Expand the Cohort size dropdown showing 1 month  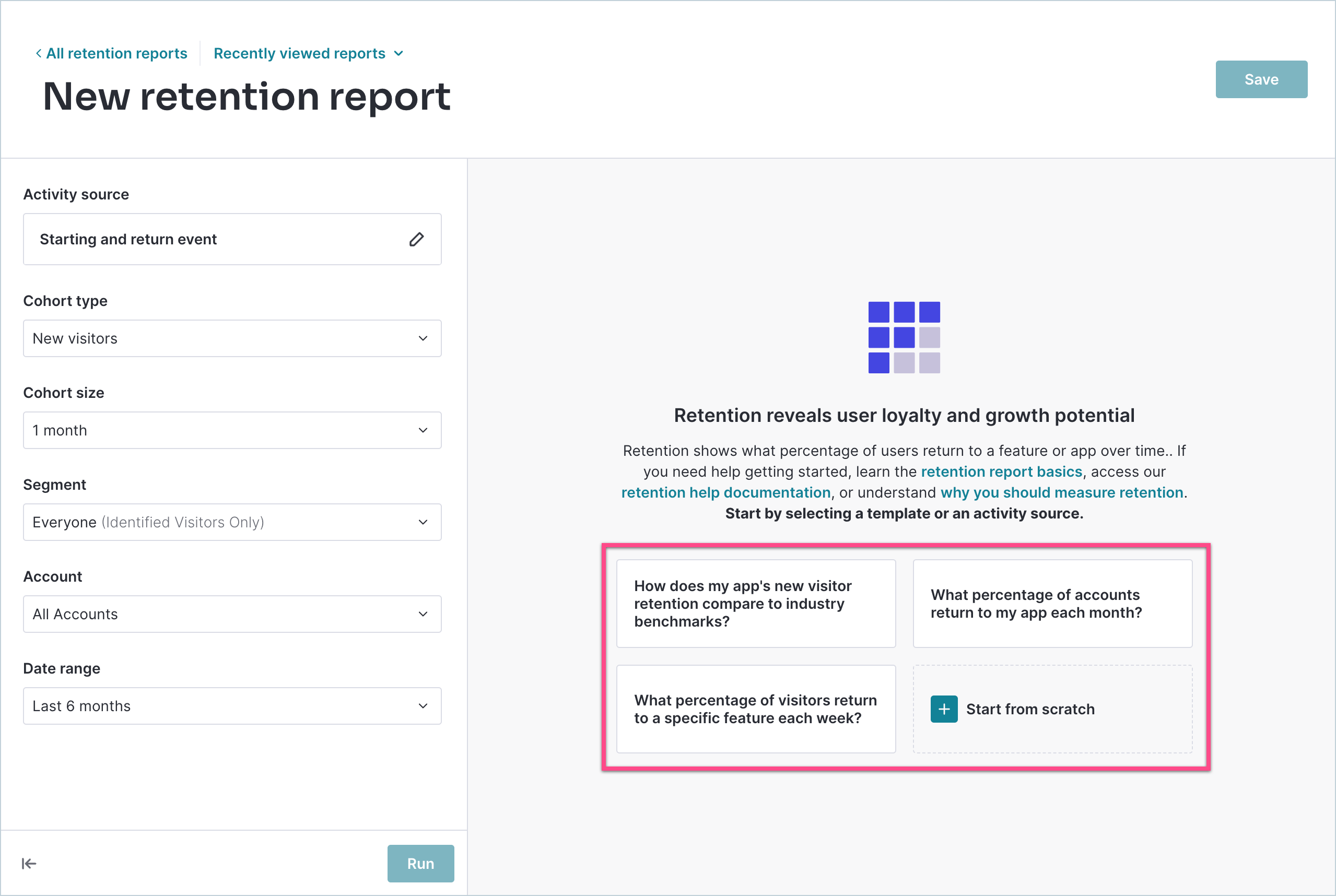click(232, 430)
